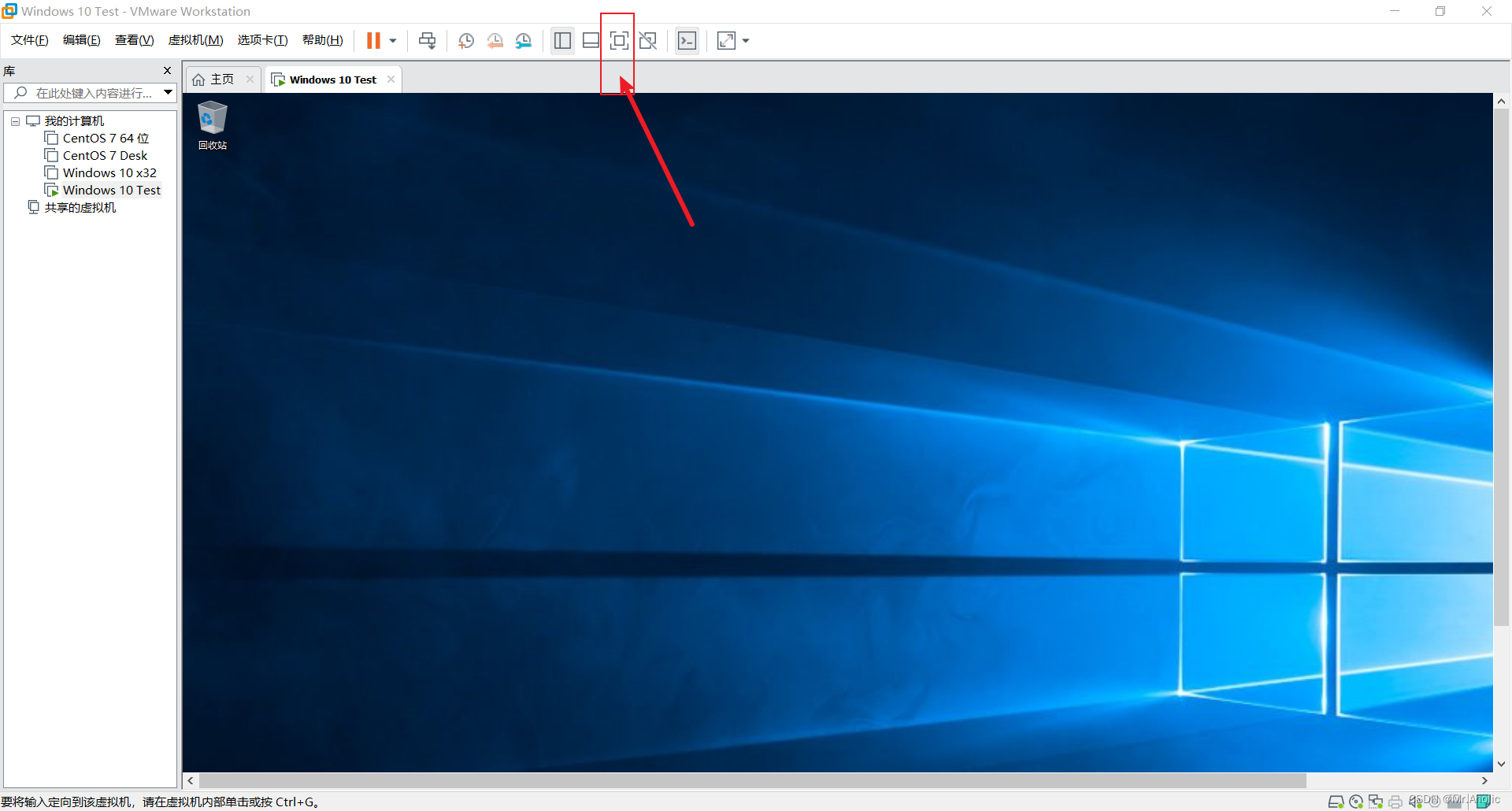Close the 主页 tab

250,80
